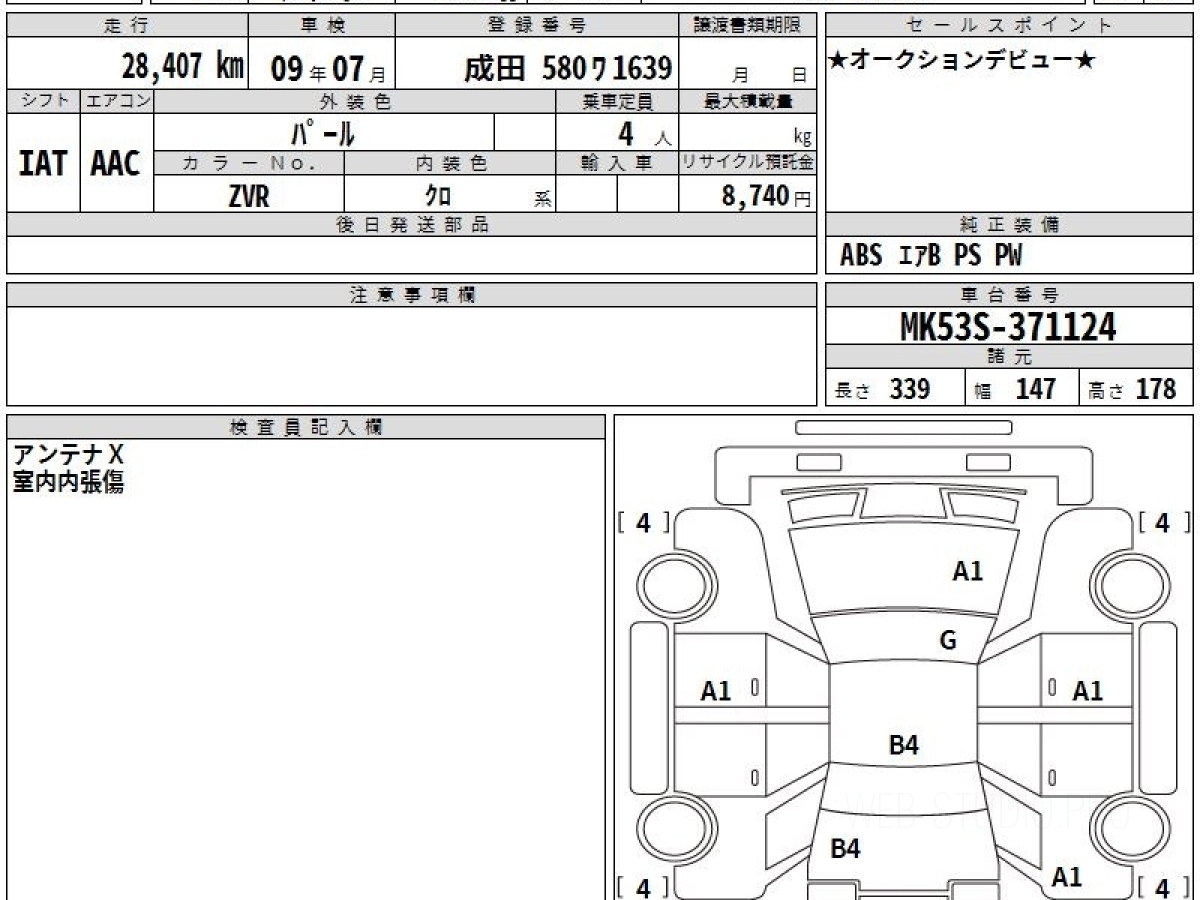Click the A1 mark on the hood
This screenshot has width=1200, height=900.
pyautogui.click(x=967, y=571)
